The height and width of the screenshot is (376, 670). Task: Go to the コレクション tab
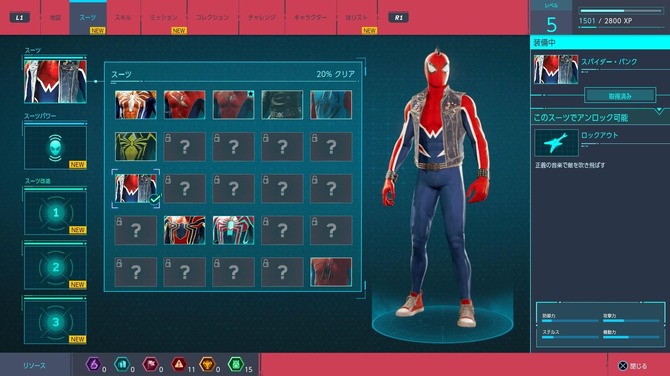(212, 18)
